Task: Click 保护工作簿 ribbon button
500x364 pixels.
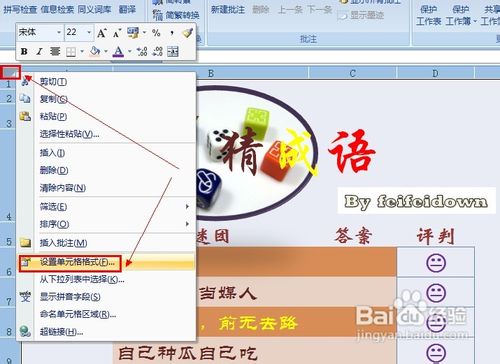Action: (x=461, y=15)
